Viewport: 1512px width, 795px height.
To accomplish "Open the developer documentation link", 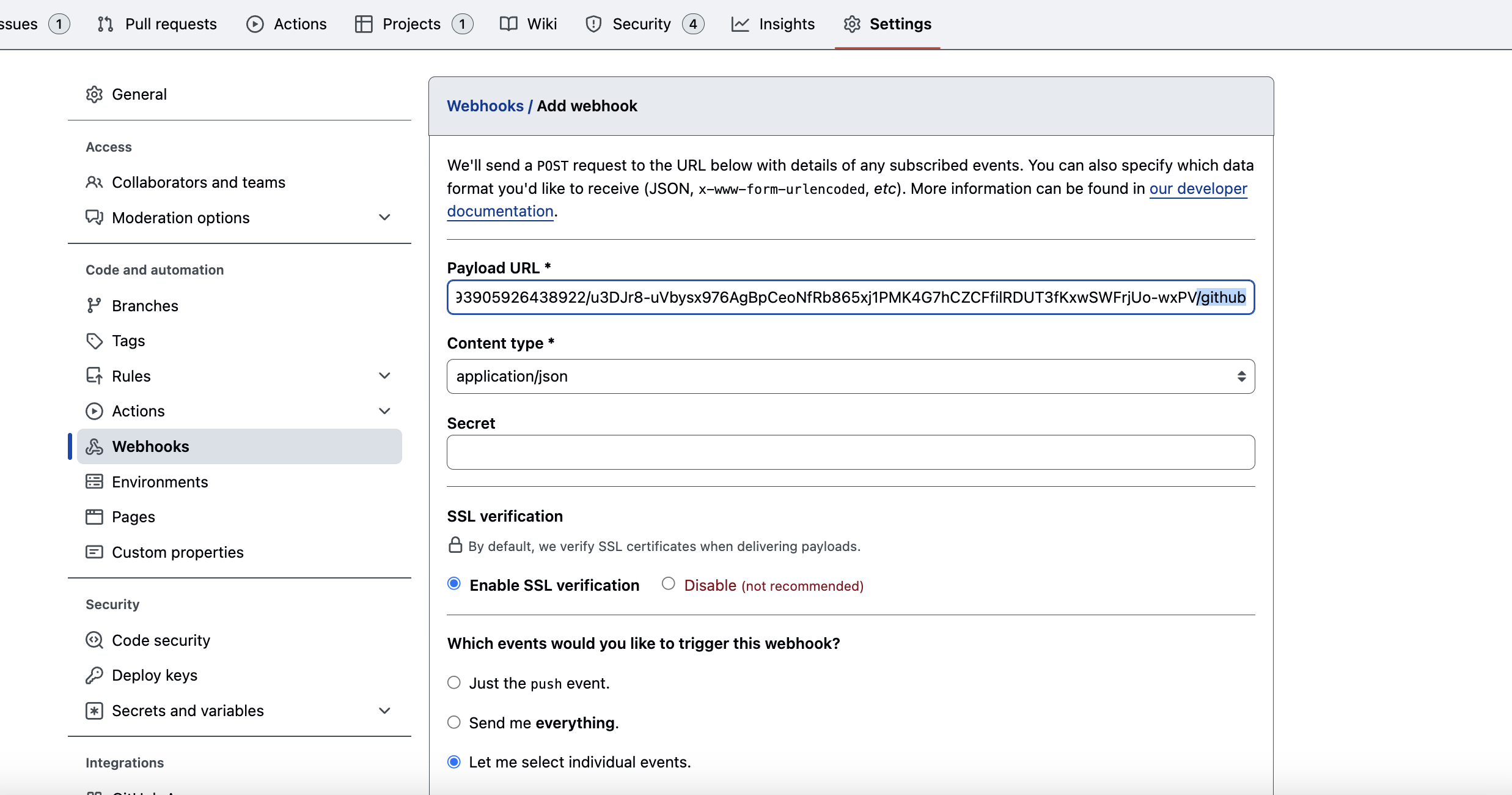I will click(x=1198, y=188).
